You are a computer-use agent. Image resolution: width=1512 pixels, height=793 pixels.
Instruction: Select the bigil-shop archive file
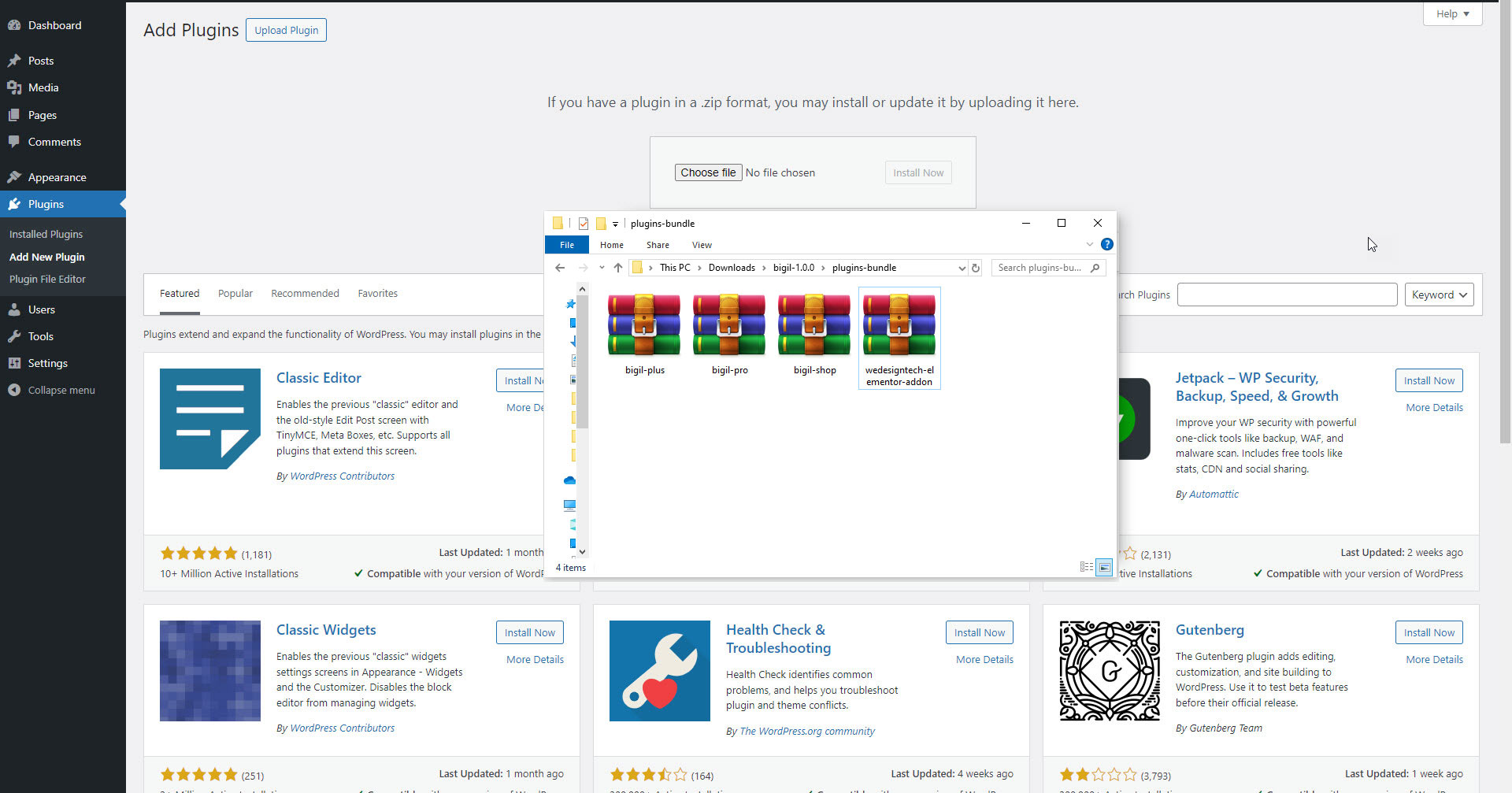pos(815,335)
